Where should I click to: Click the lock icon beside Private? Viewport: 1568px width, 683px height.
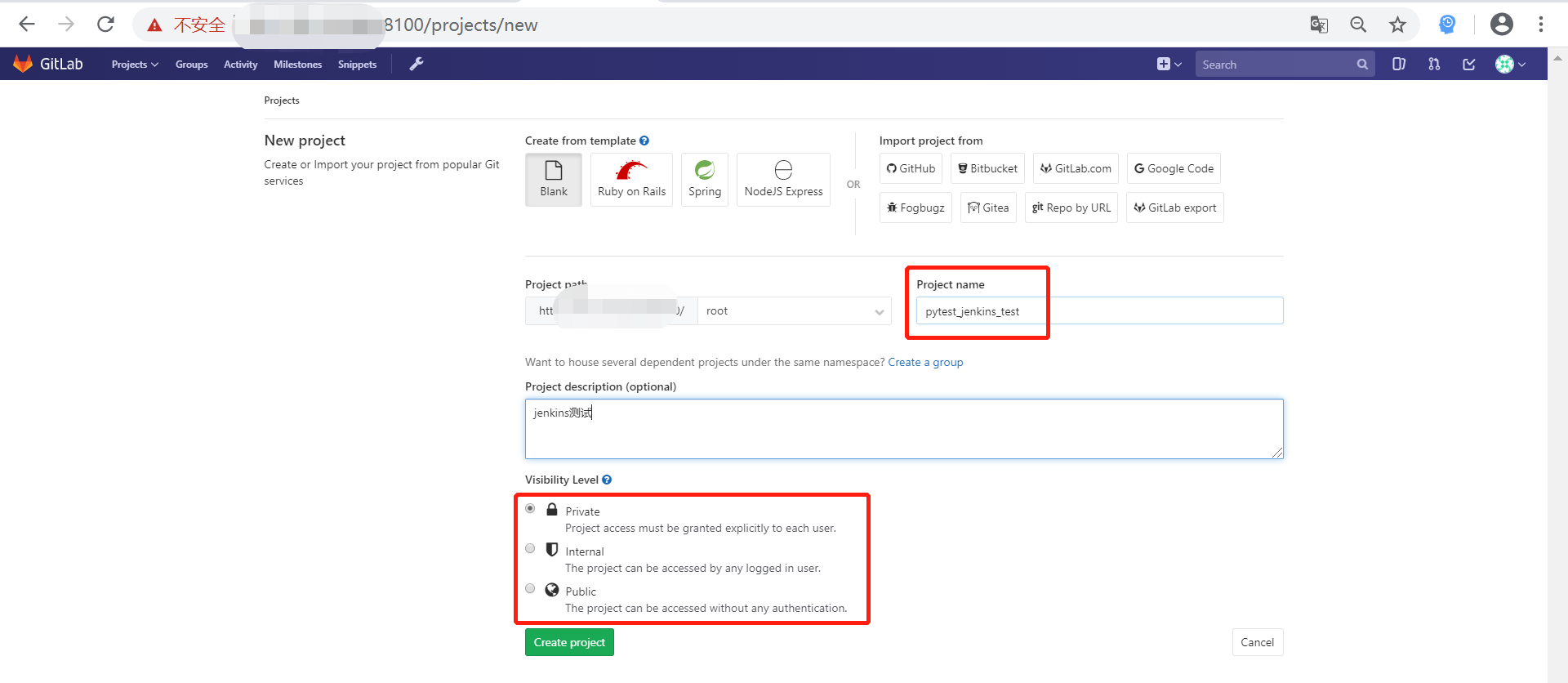point(552,509)
